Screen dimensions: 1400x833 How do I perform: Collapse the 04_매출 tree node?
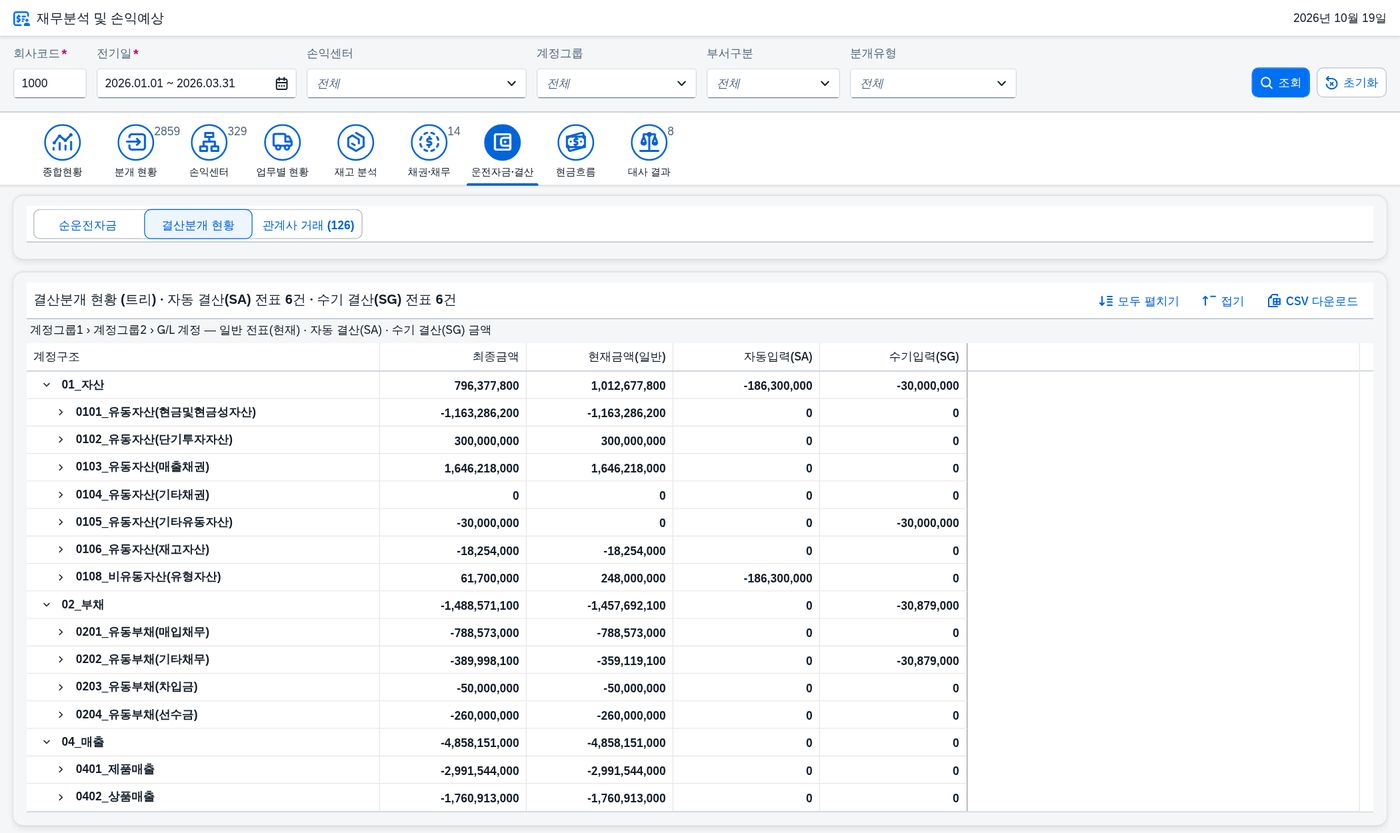(x=46, y=742)
